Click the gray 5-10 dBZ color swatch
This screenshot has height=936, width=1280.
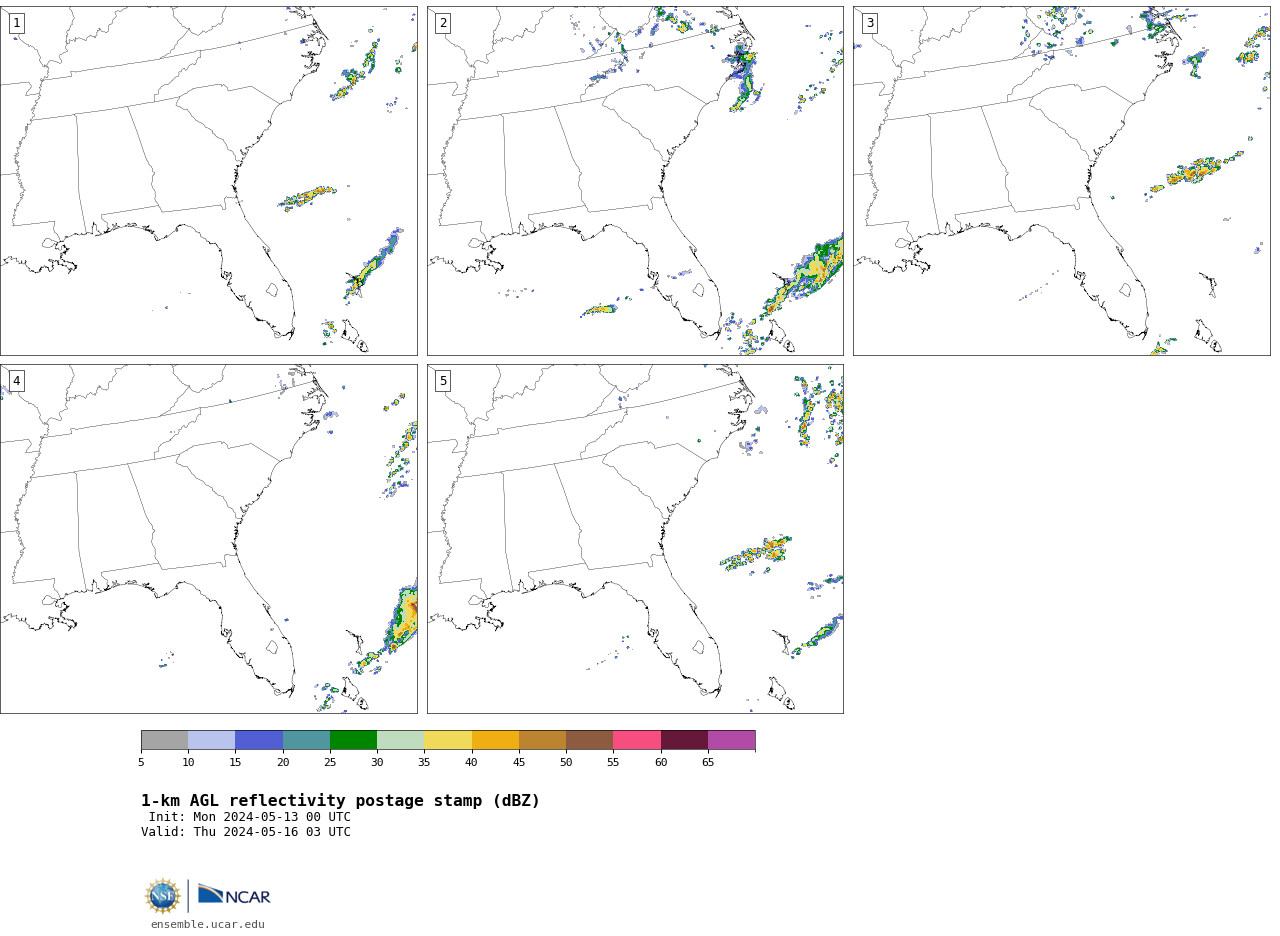tap(164, 740)
